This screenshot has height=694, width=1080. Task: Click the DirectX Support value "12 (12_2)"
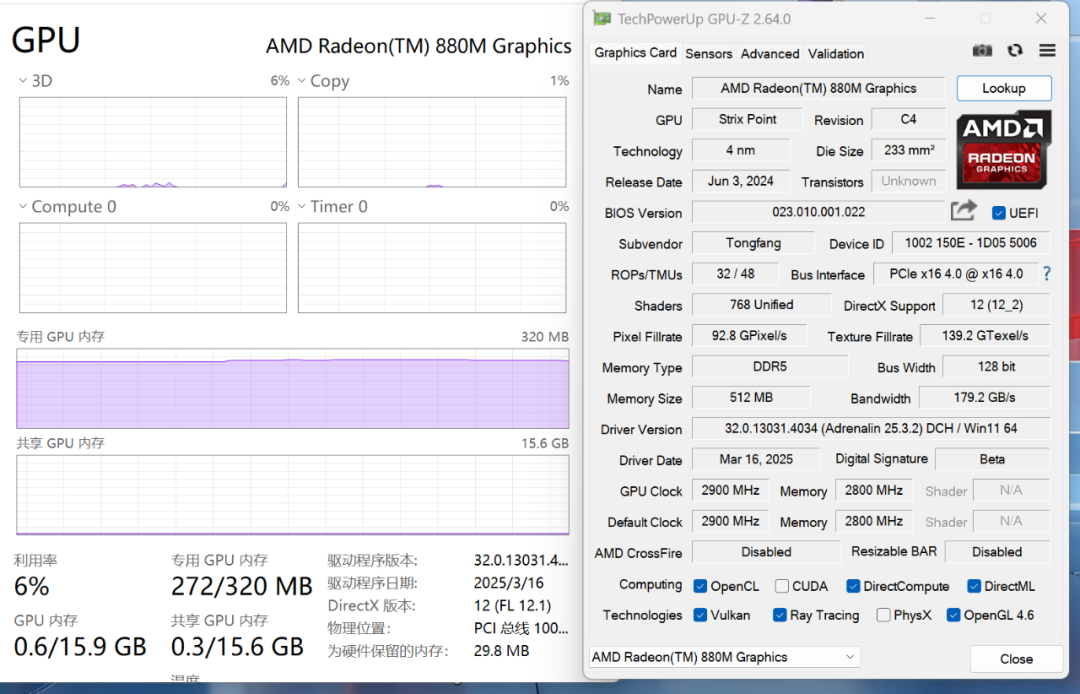coord(996,305)
